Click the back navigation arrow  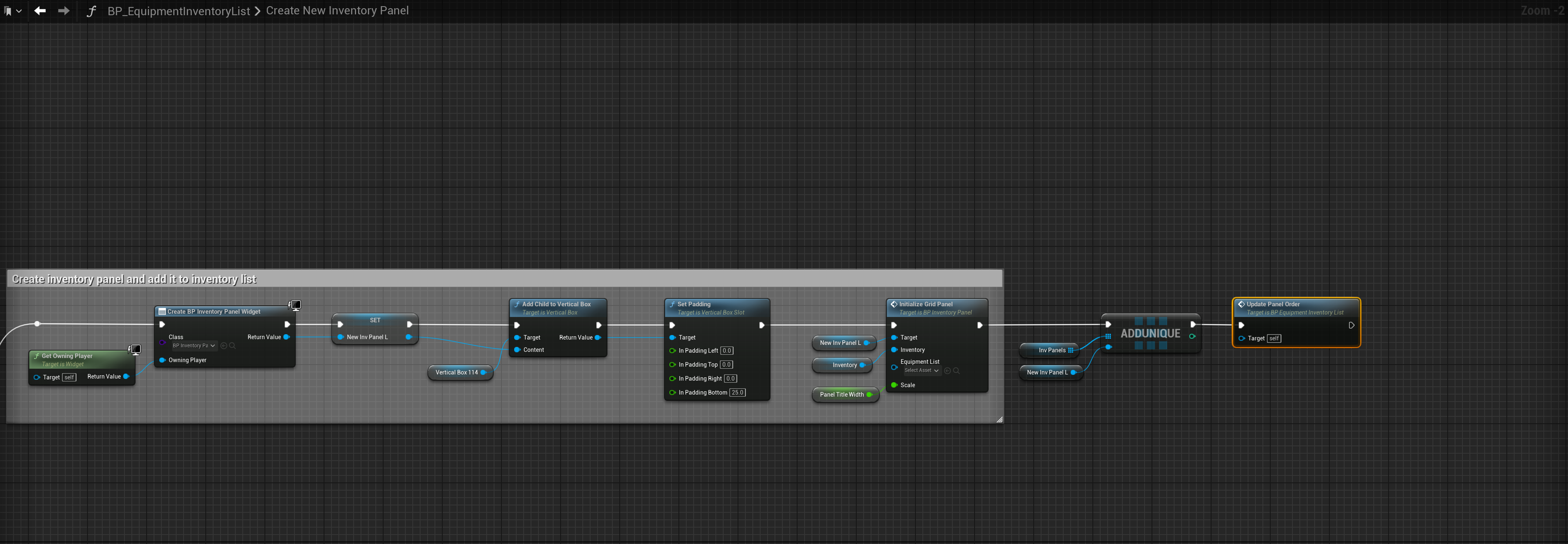(40, 11)
